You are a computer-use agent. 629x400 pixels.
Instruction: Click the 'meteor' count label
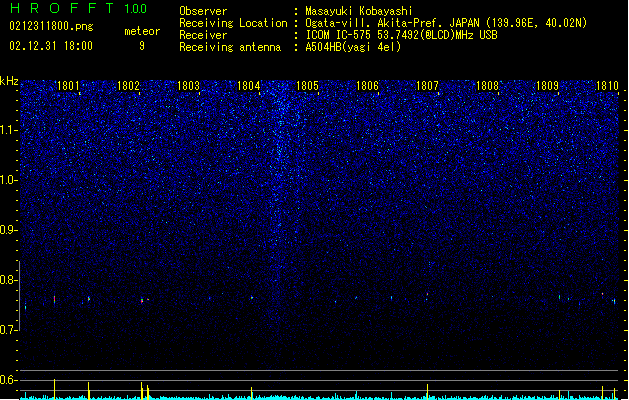142,31
